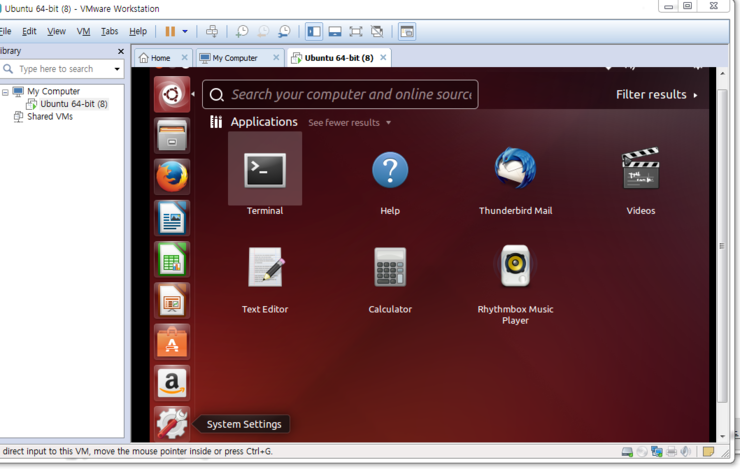Image resolution: width=740 pixels, height=469 pixels.
Task: Open LibreOffice Impress from launcher
Action: pyautogui.click(x=172, y=300)
